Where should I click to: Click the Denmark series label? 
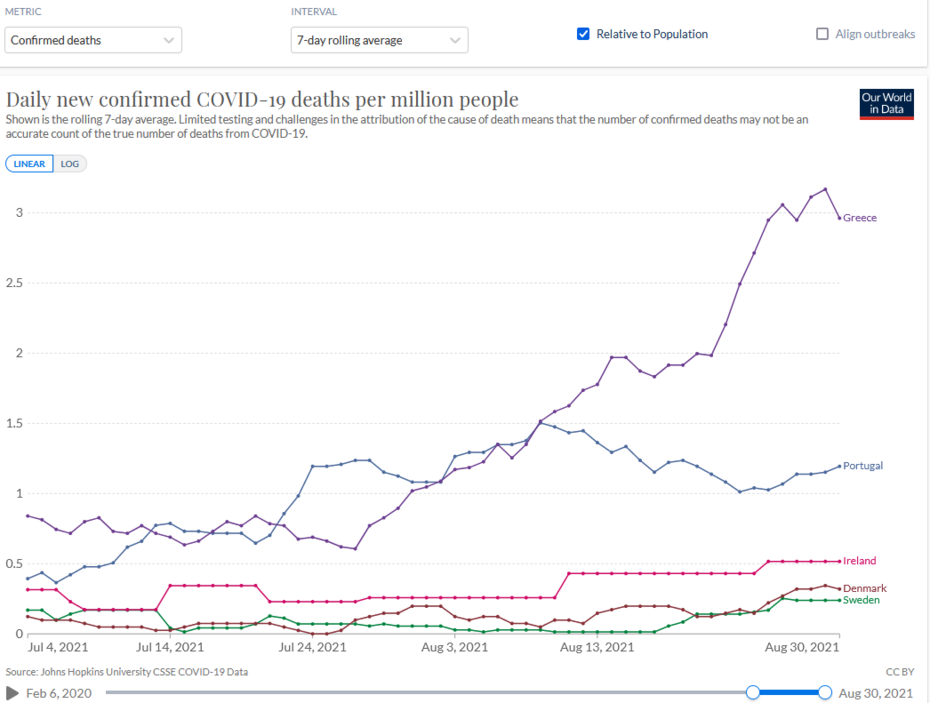click(864, 588)
